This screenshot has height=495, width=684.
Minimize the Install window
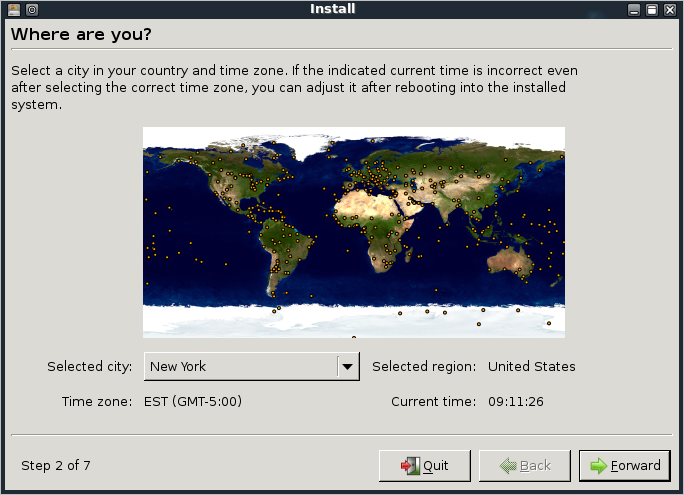(x=634, y=9)
